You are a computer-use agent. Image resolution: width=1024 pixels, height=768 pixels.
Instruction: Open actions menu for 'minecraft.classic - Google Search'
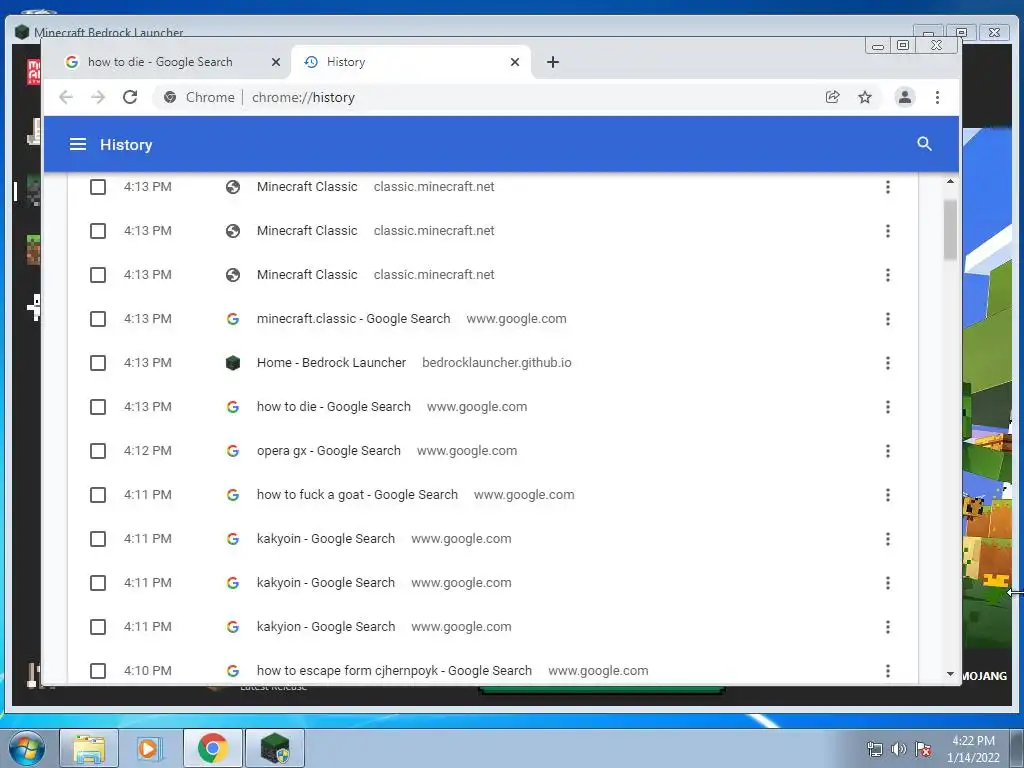pyautogui.click(x=888, y=319)
